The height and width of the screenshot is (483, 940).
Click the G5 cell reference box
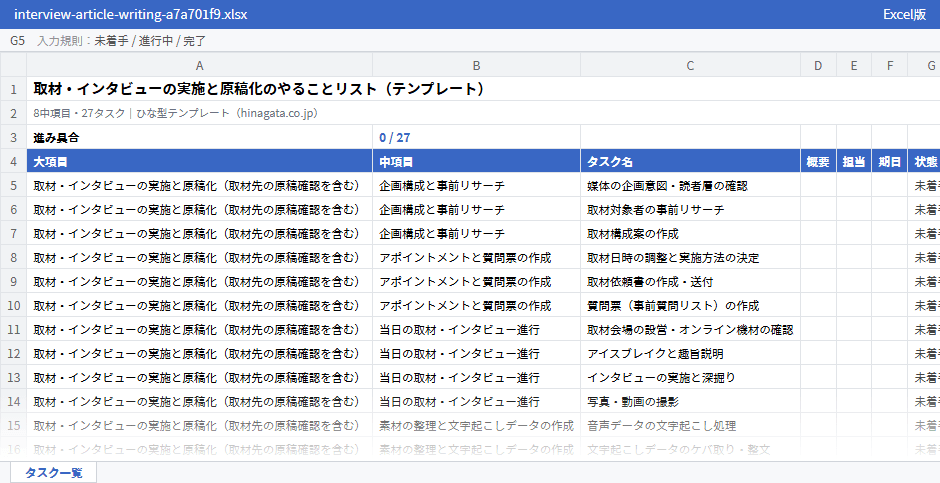[17, 41]
